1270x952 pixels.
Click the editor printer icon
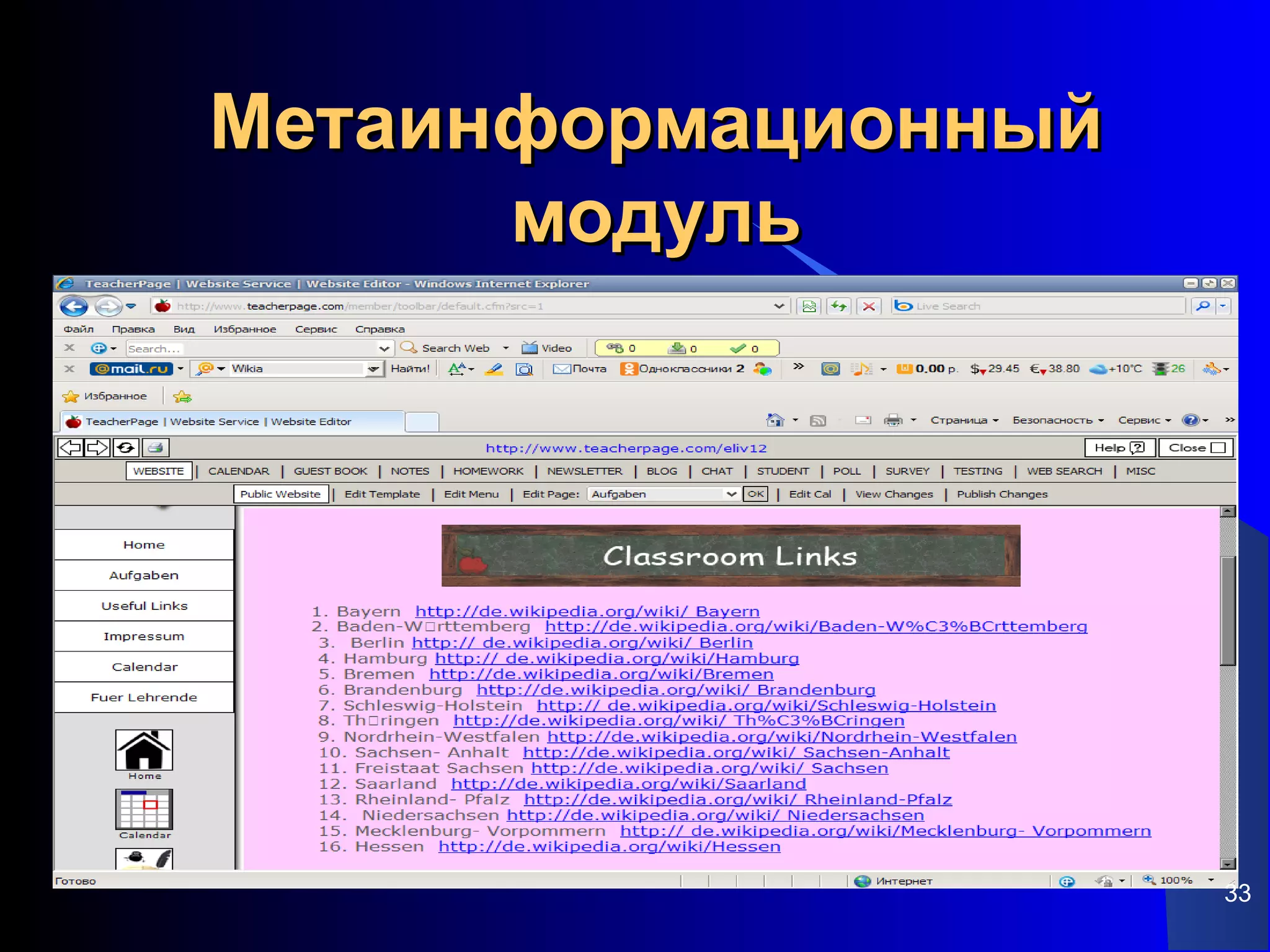[x=155, y=447]
